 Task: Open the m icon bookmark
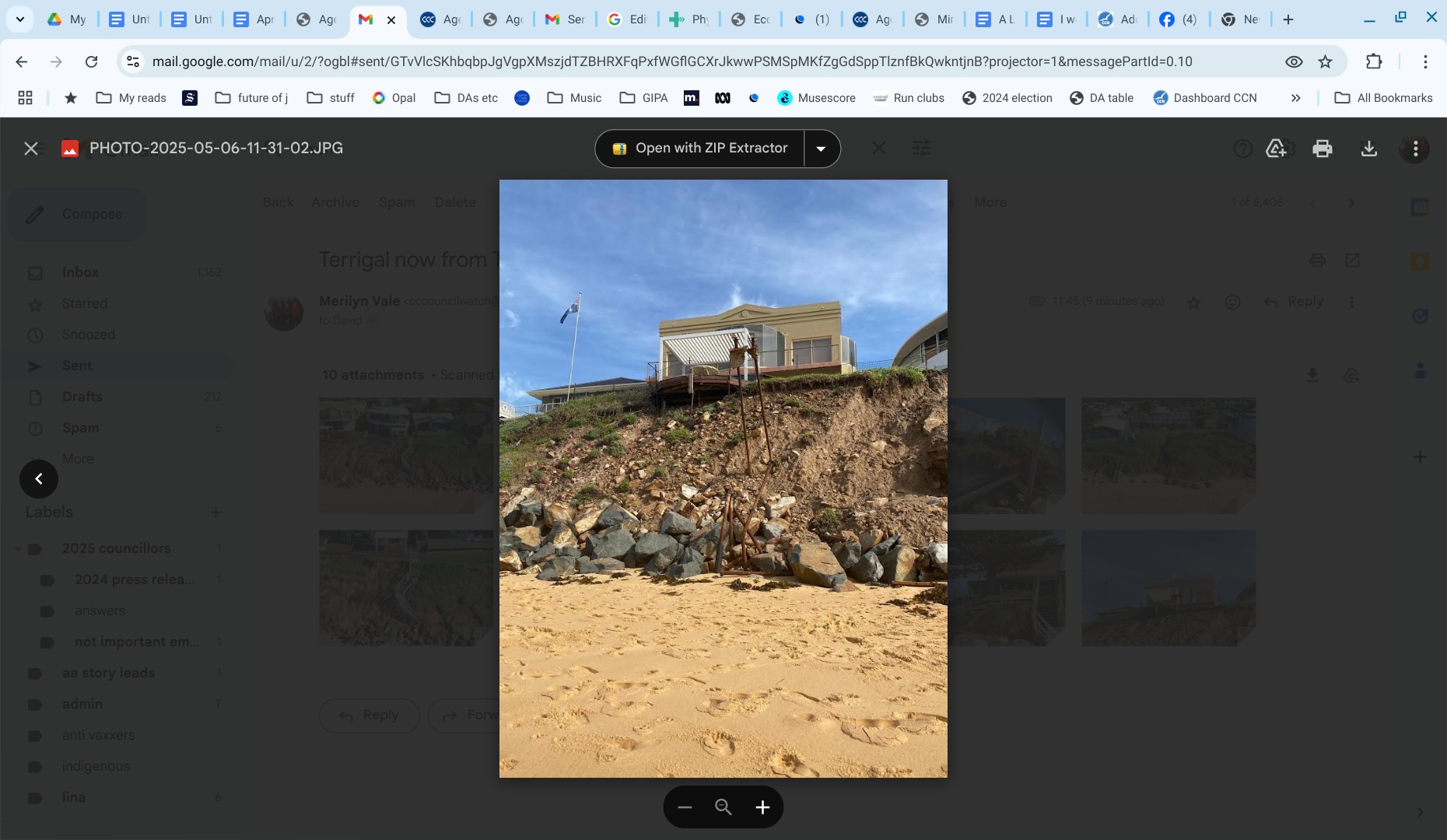691,98
